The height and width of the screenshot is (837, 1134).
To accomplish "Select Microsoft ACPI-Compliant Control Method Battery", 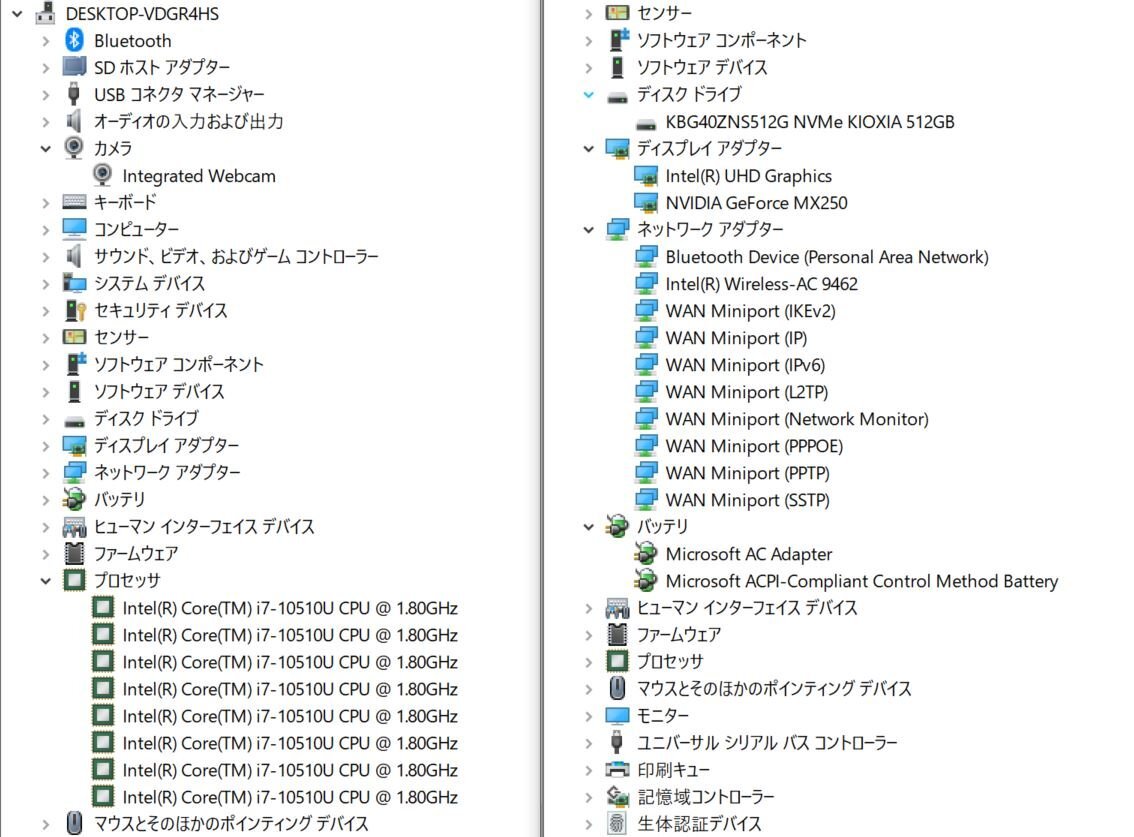I will click(861, 581).
